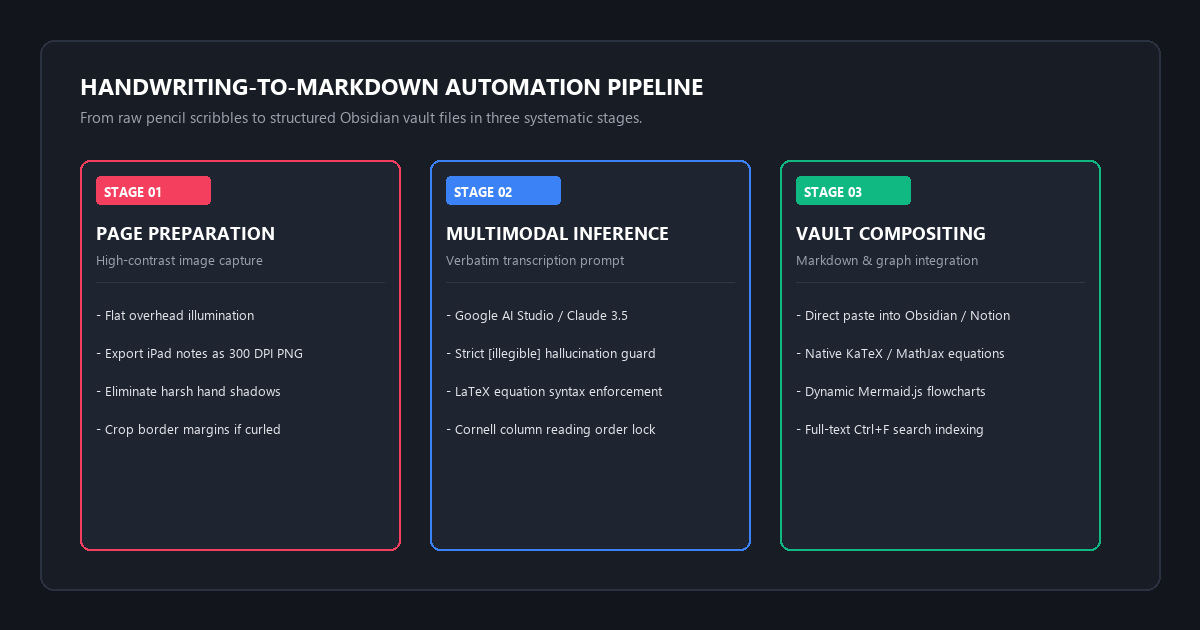Click 'Native KaTeX / MathJax equations' bullet
The width and height of the screenshot is (1200, 630).
point(900,354)
